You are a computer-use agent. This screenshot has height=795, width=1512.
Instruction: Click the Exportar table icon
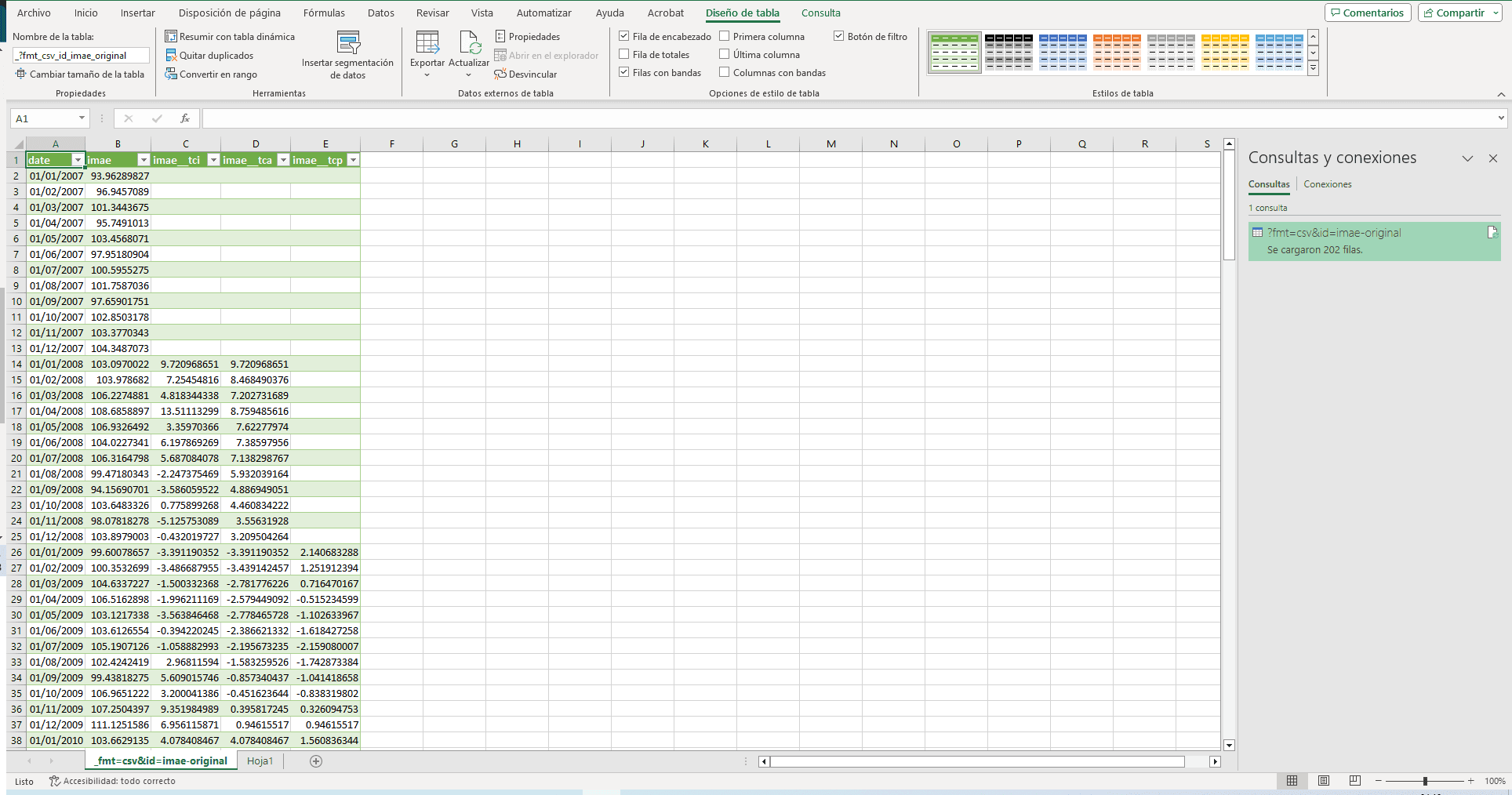pos(427,42)
